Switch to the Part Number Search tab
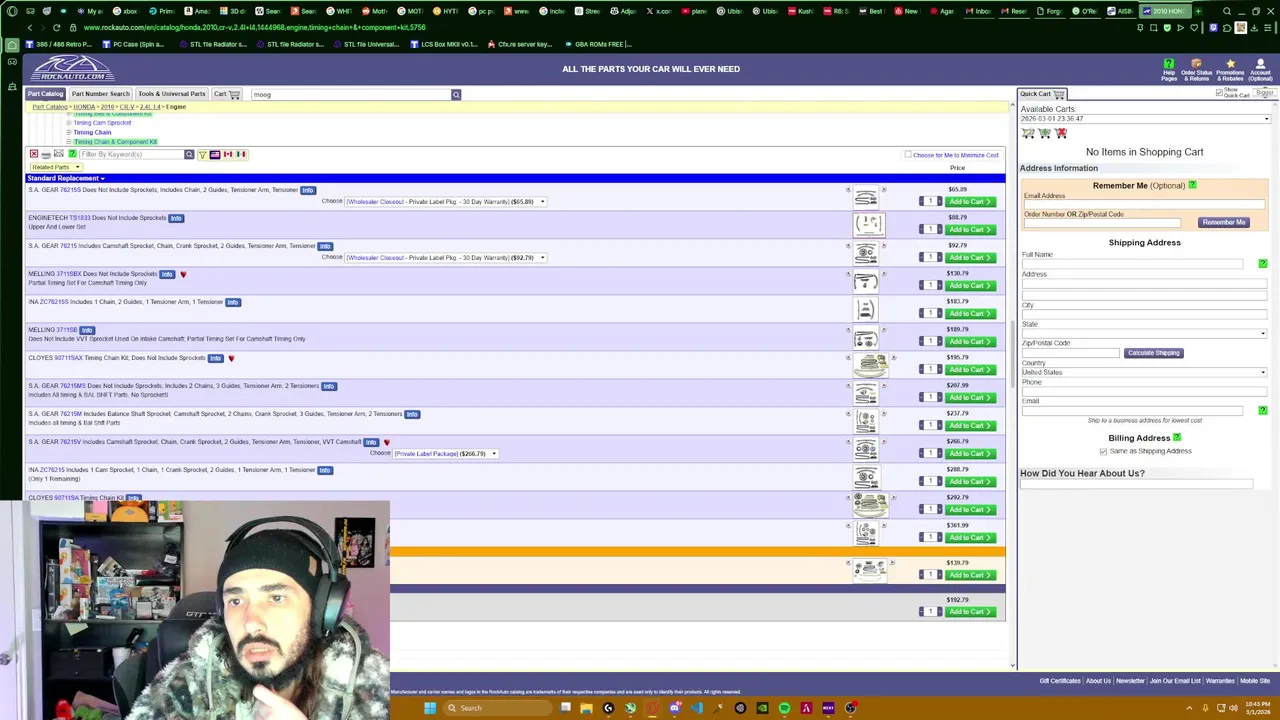1280x720 pixels. click(x=100, y=94)
